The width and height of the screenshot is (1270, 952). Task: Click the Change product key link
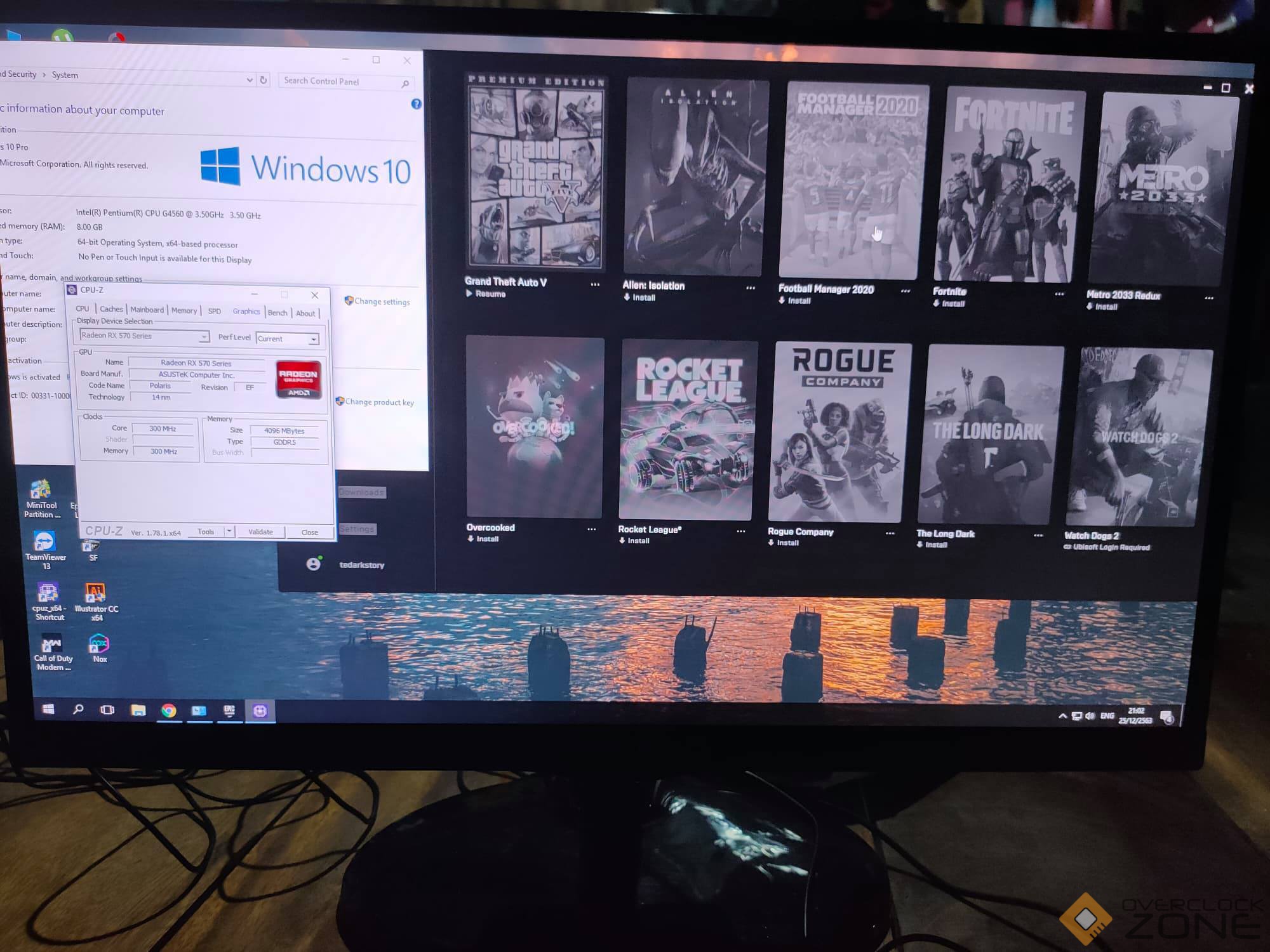pyautogui.click(x=379, y=402)
